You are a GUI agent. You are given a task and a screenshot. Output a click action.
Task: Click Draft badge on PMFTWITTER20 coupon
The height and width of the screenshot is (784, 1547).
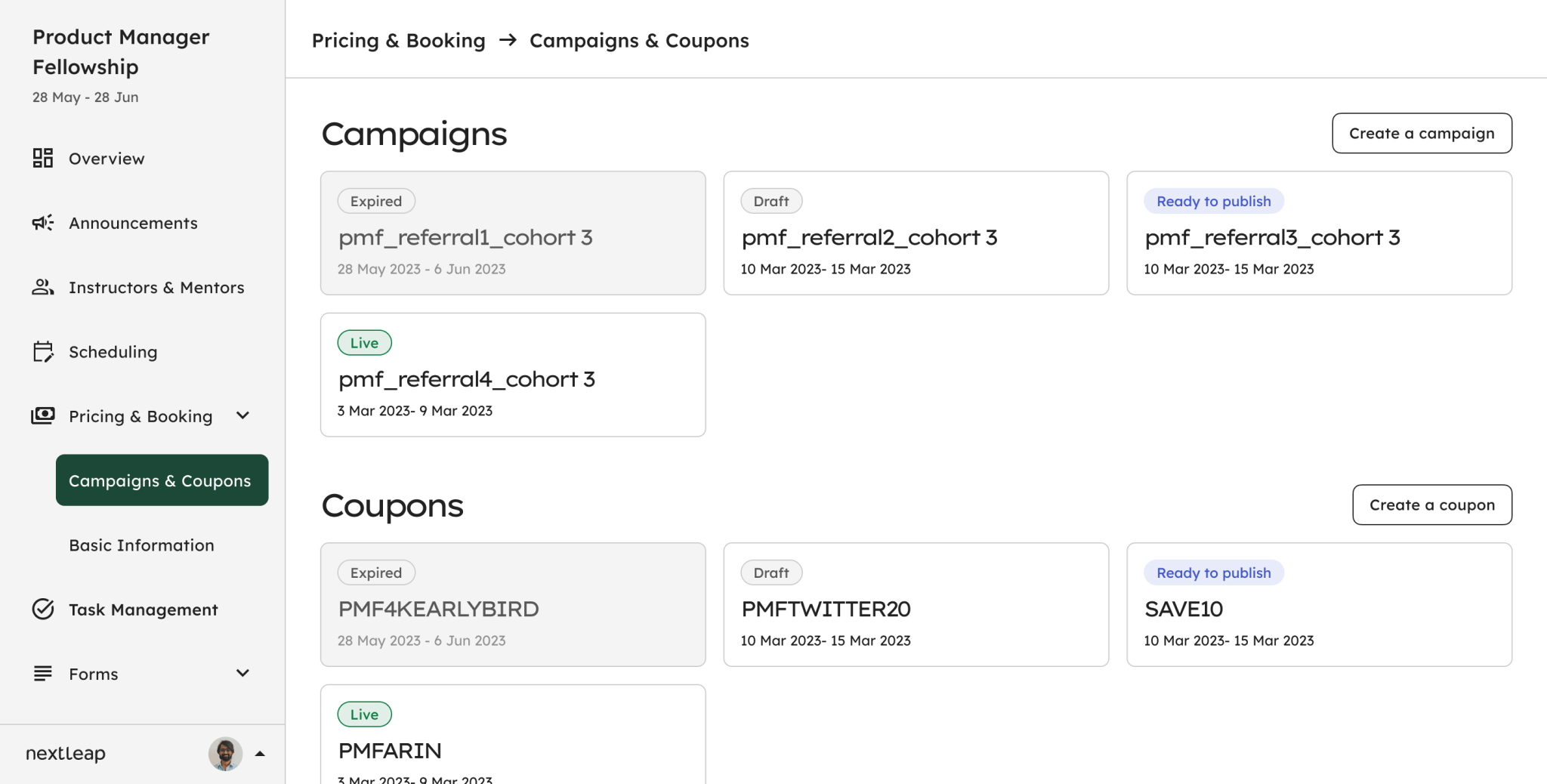click(771, 573)
